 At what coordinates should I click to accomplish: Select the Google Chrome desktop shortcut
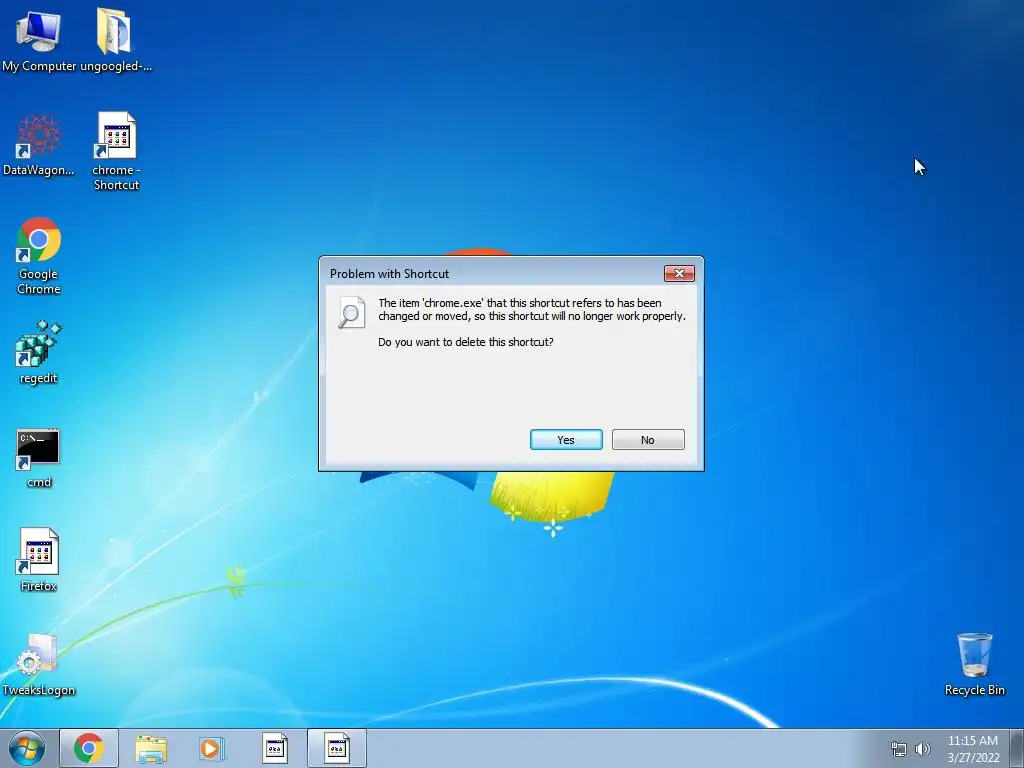pos(39,256)
